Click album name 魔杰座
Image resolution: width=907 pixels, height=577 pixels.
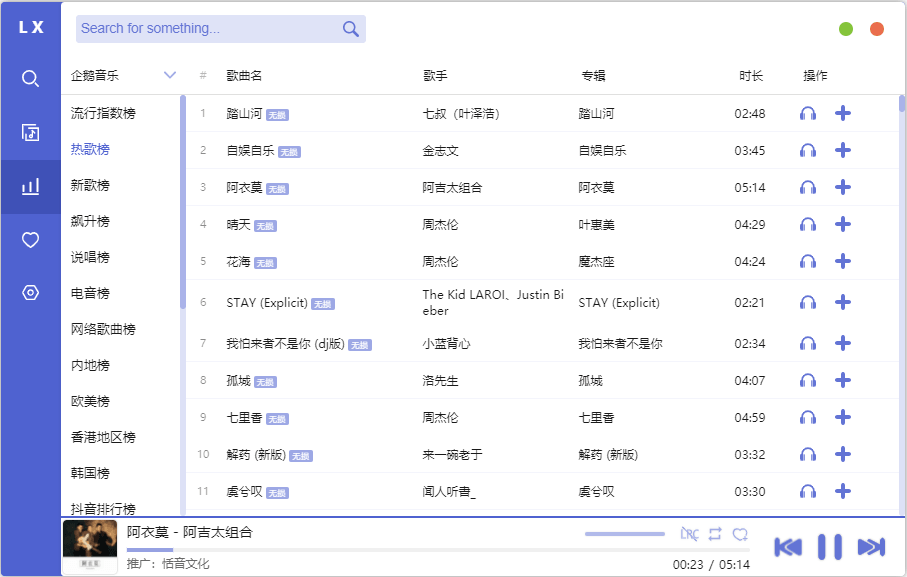596,261
